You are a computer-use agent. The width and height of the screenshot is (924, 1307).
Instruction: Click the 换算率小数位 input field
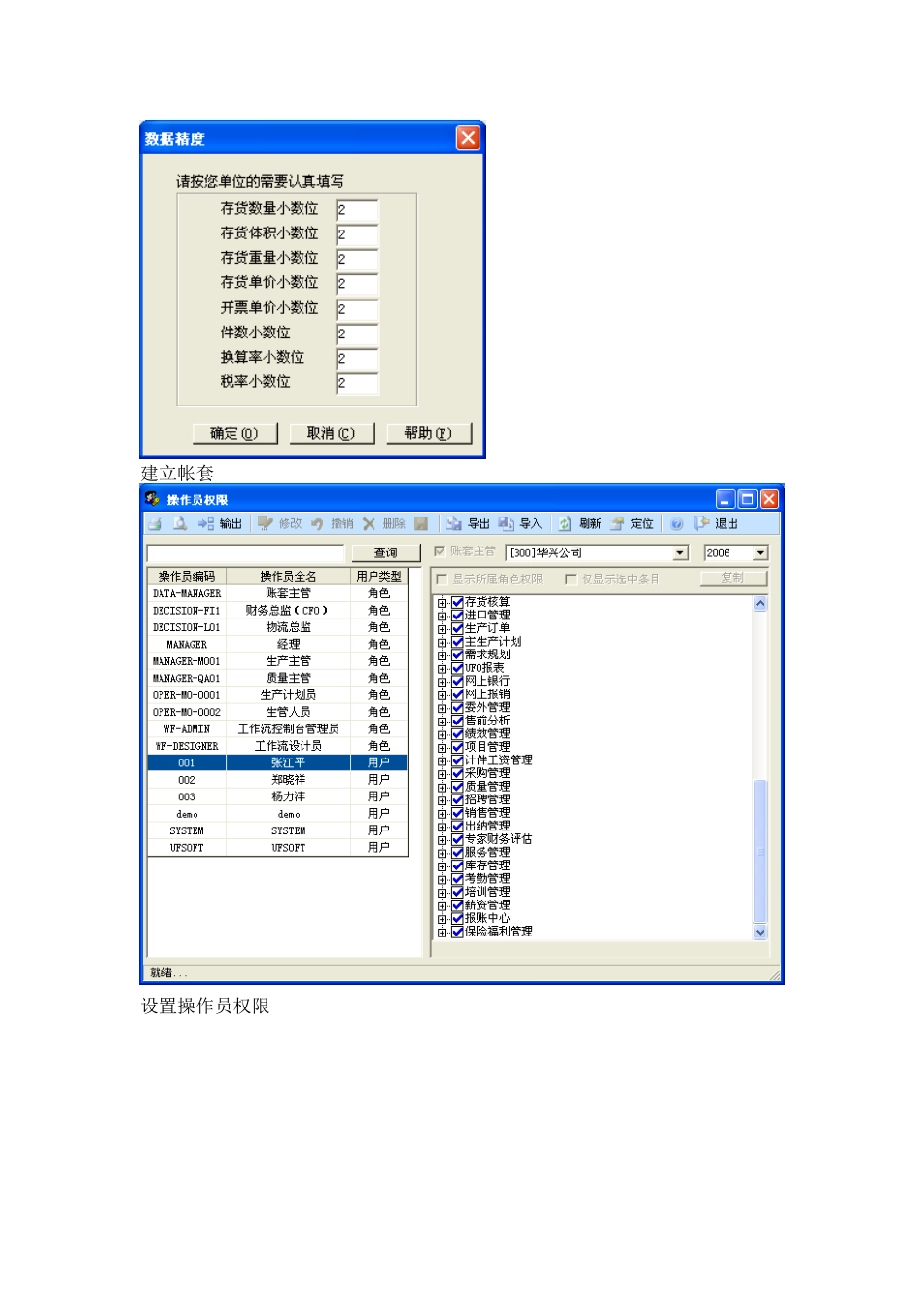[x=357, y=358]
